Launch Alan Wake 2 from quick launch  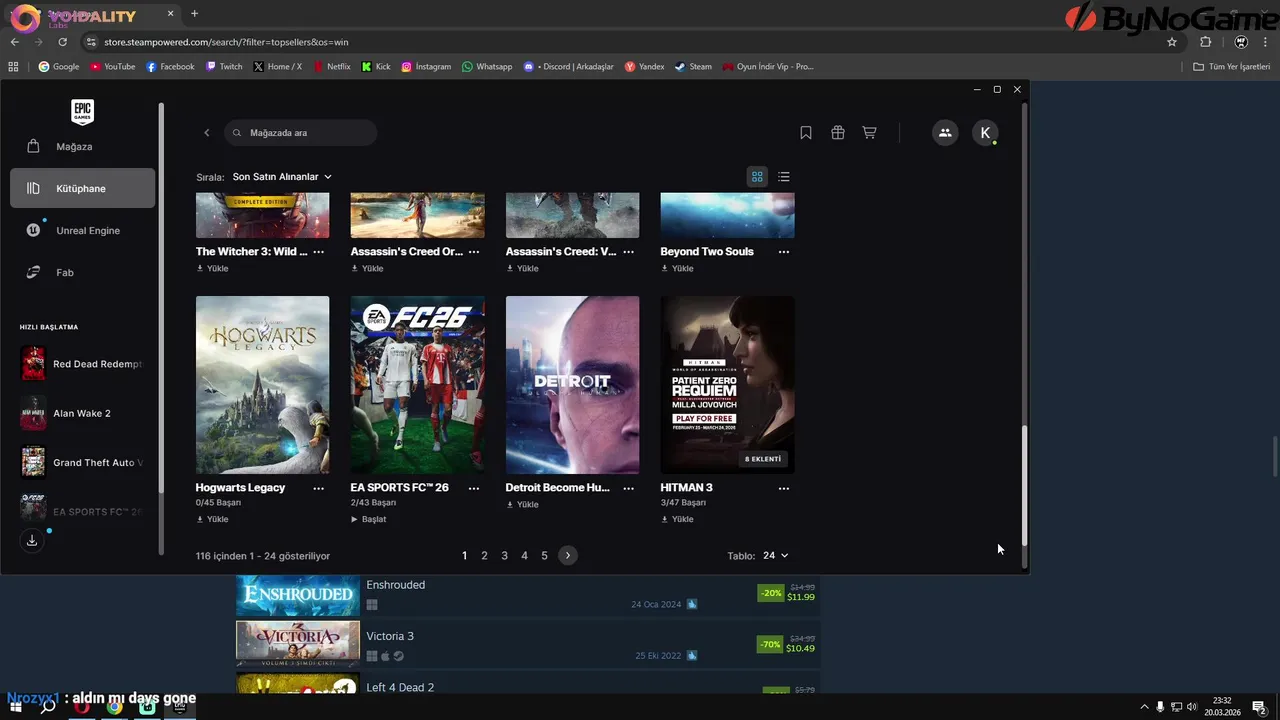pyautogui.click(x=83, y=413)
